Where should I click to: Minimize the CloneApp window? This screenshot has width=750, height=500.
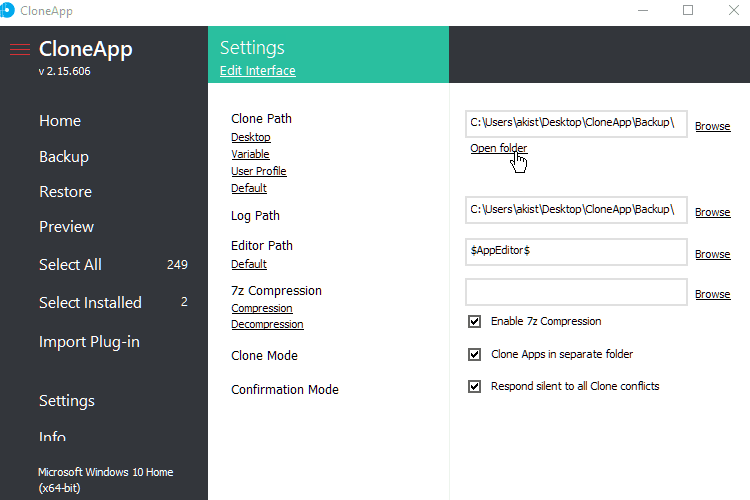click(x=643, y=10)
